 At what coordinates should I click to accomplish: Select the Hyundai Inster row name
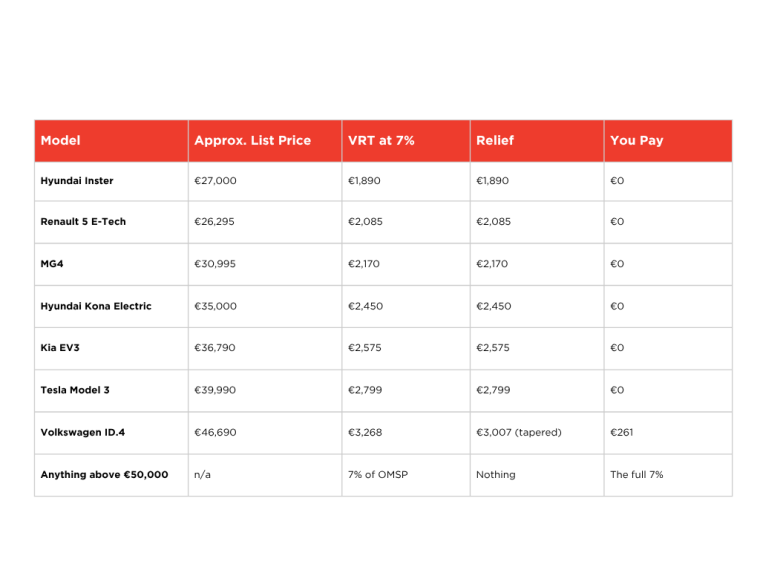pos(77,181)
